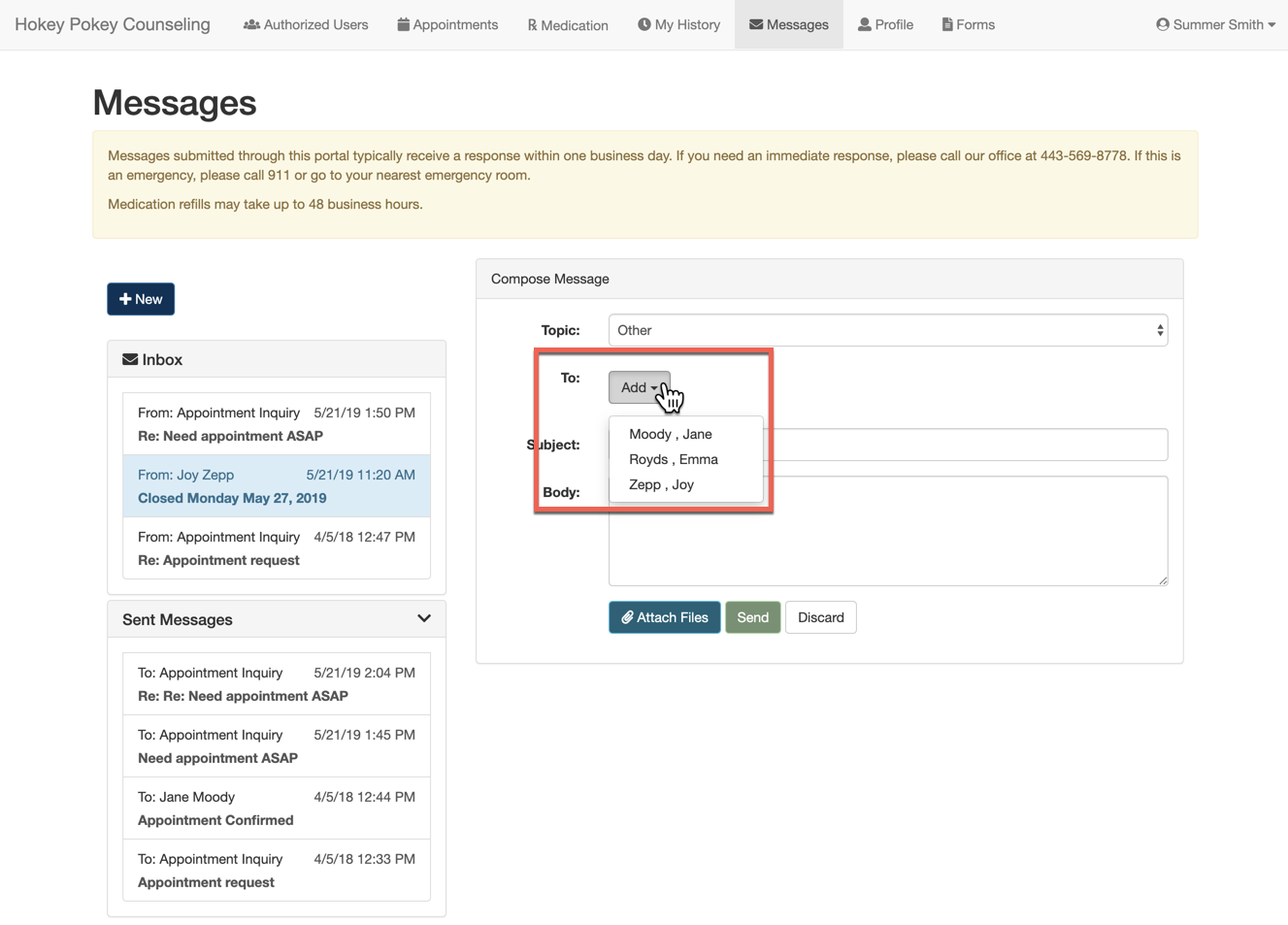Discard the message draft
Viewport: 1288px width, 925px height.
point(820,617)
